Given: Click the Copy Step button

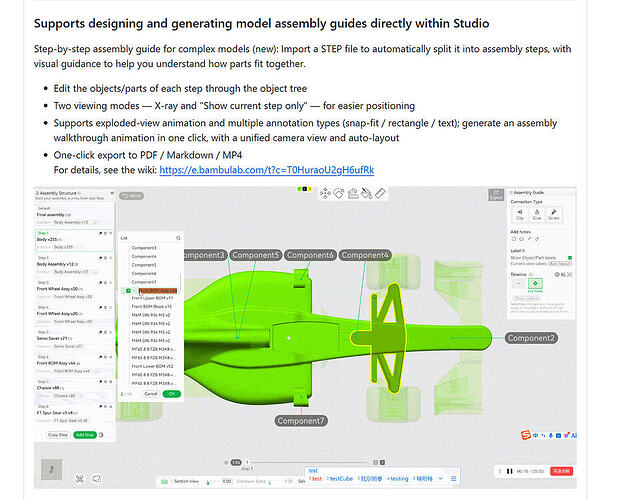Looking at the screenshot, I should (x=58, y=435).
